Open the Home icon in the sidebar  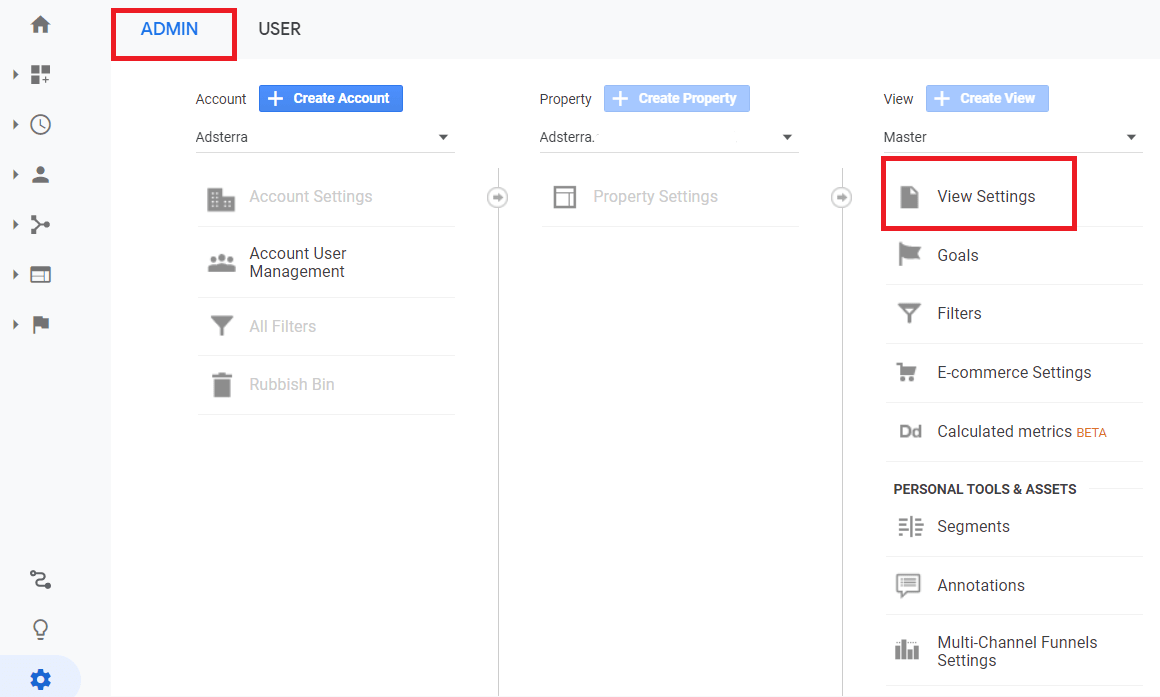pos(39,24)
